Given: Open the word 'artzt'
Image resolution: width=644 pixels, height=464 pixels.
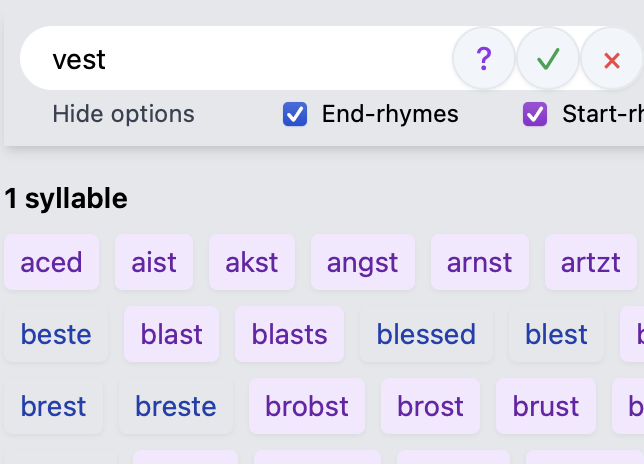Looking at the screenshot, I should [x=591, y=262].
